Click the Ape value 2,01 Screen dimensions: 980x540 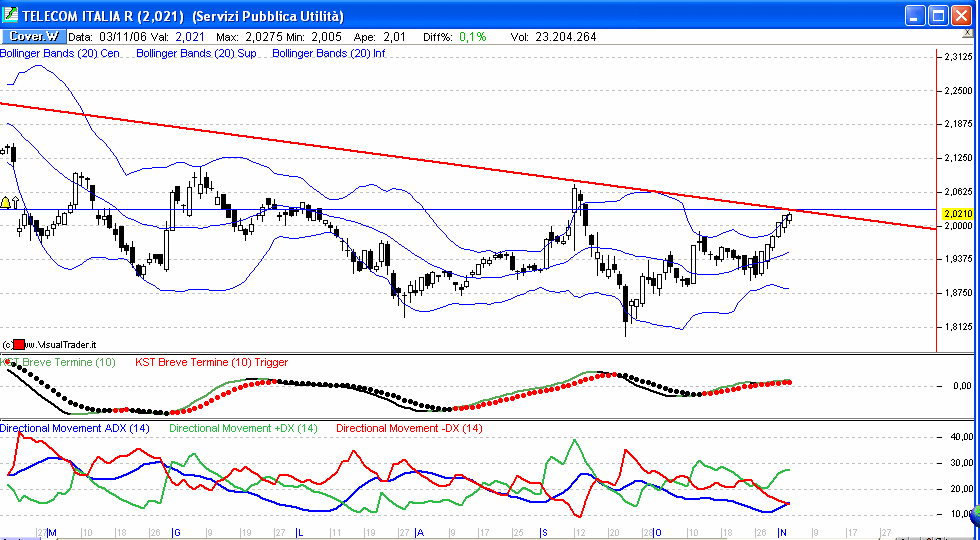[394, 37]
